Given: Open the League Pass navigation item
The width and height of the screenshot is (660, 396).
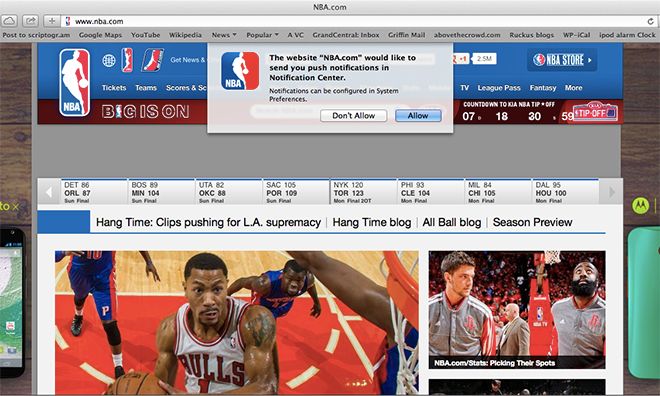Looking at the screenshot, I should tap(499, 88).
